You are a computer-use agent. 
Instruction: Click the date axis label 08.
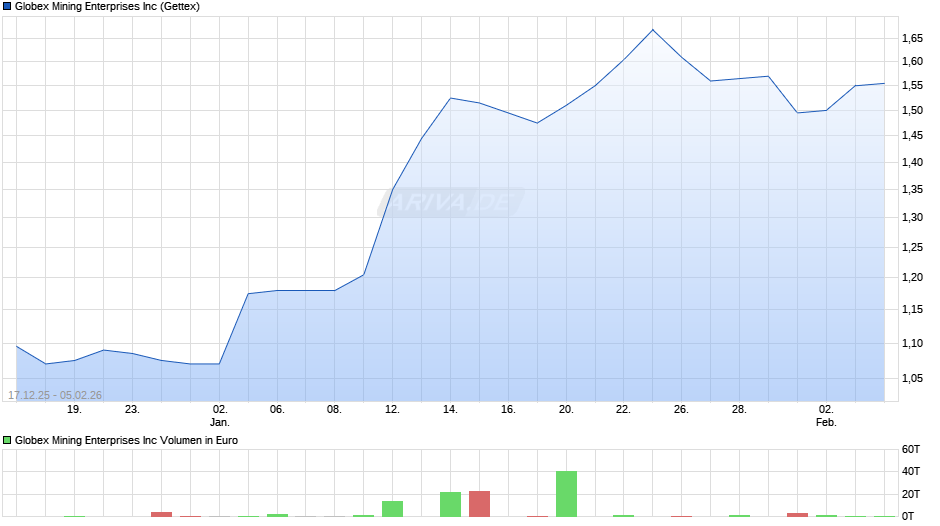(335, 410)
